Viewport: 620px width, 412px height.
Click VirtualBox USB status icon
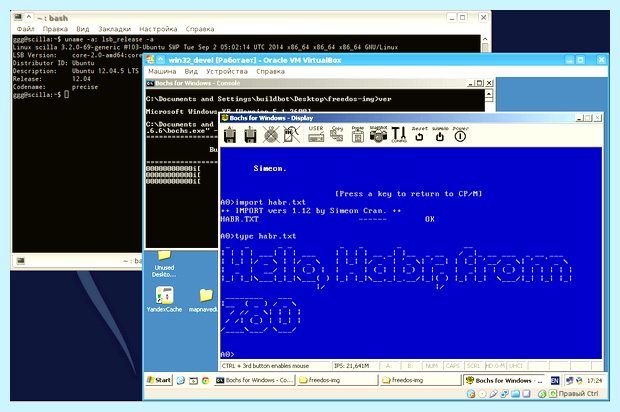(493, 394)
